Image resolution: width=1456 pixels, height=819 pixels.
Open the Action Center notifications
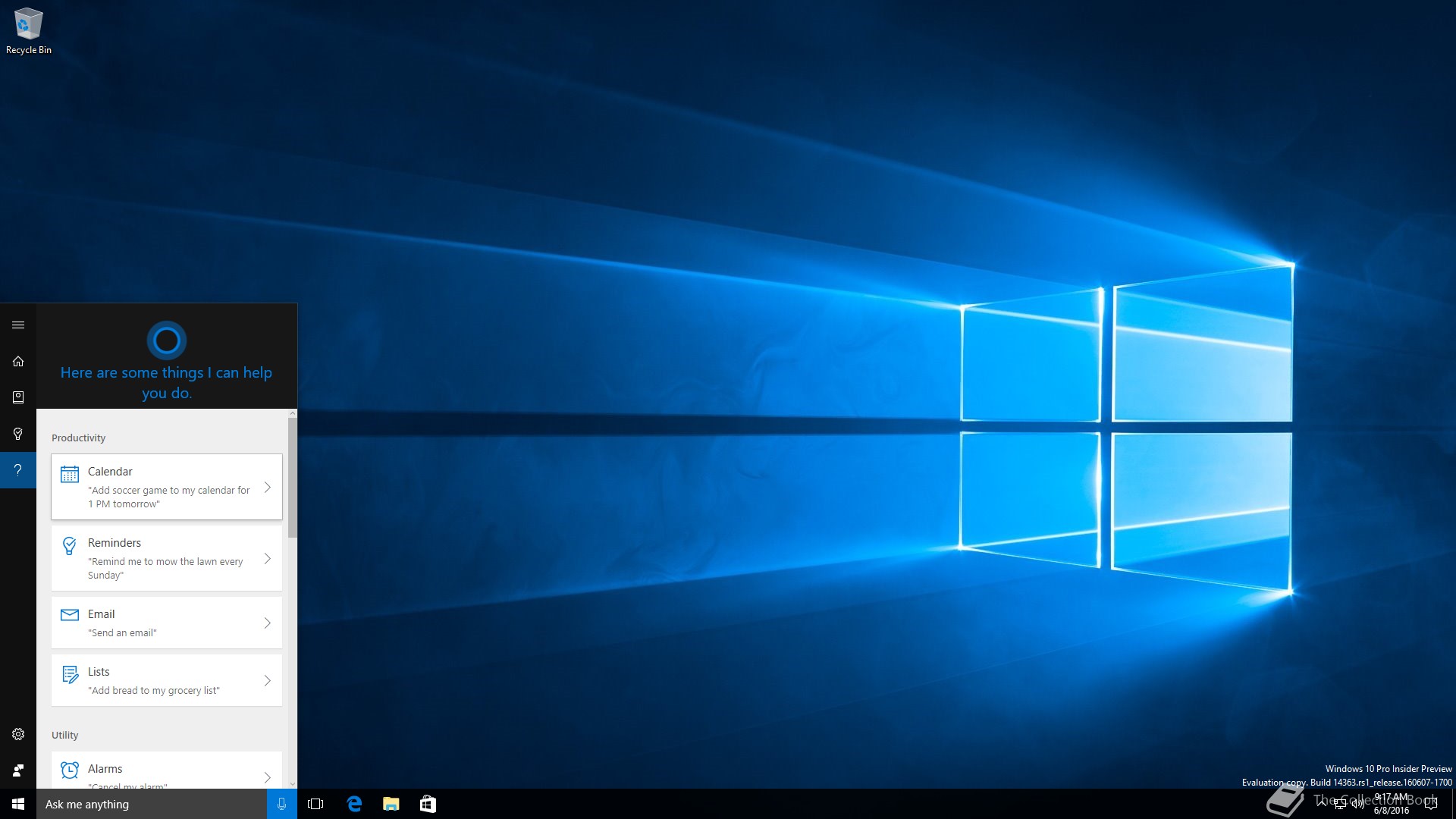[1431, 804]
